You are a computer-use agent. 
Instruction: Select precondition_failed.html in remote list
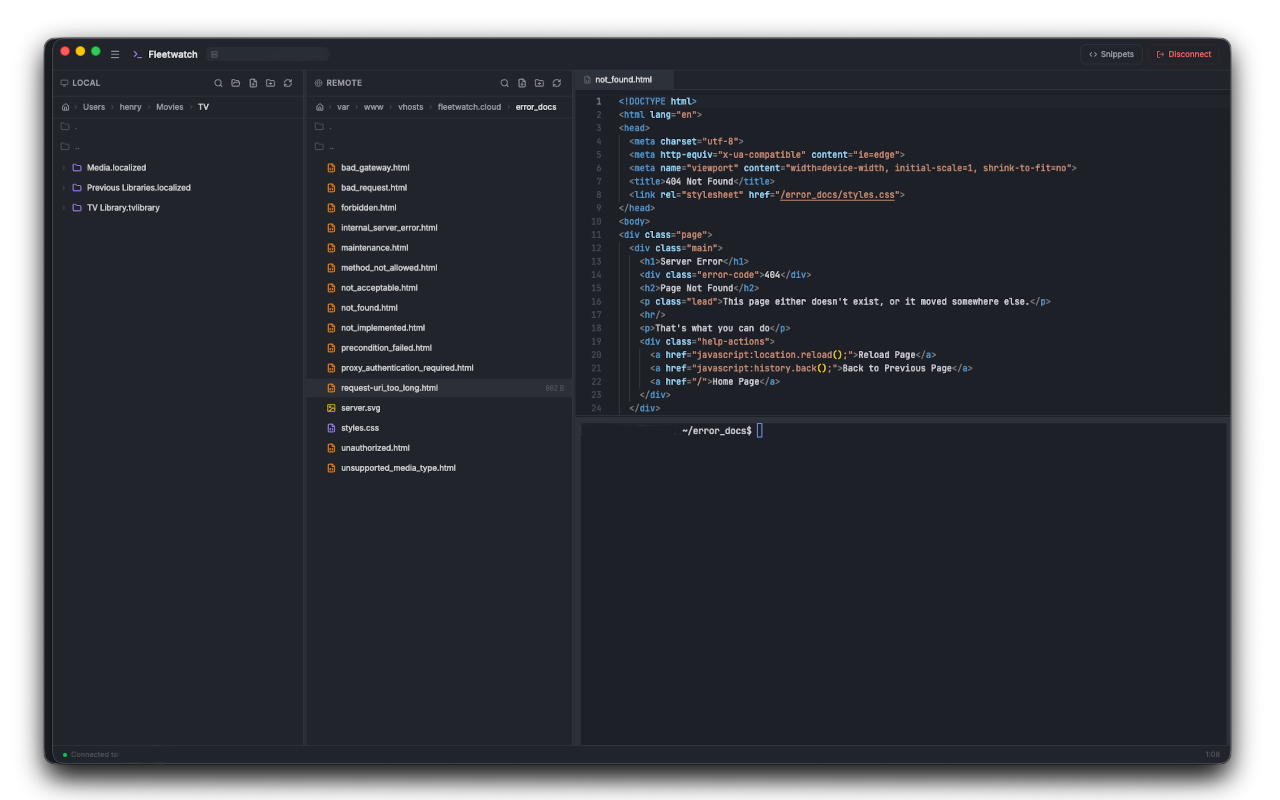[439, 348]
